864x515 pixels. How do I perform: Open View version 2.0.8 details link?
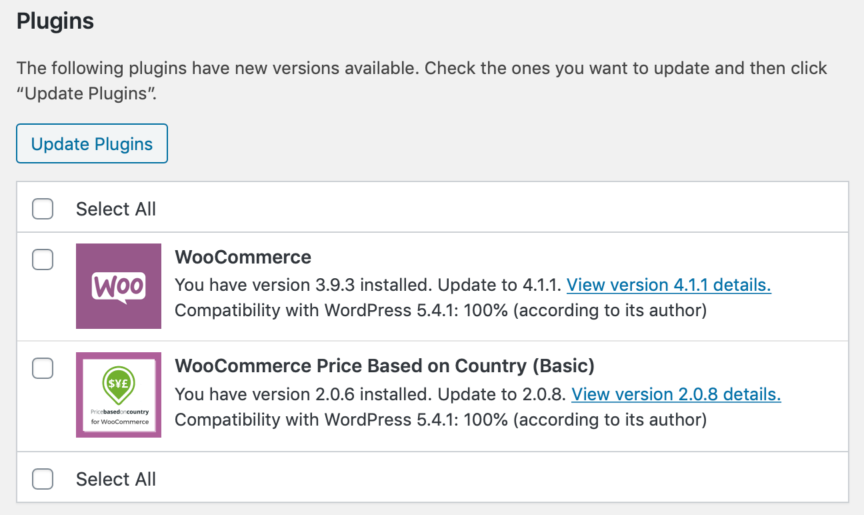pyautogui.click(x=676, y=394)
